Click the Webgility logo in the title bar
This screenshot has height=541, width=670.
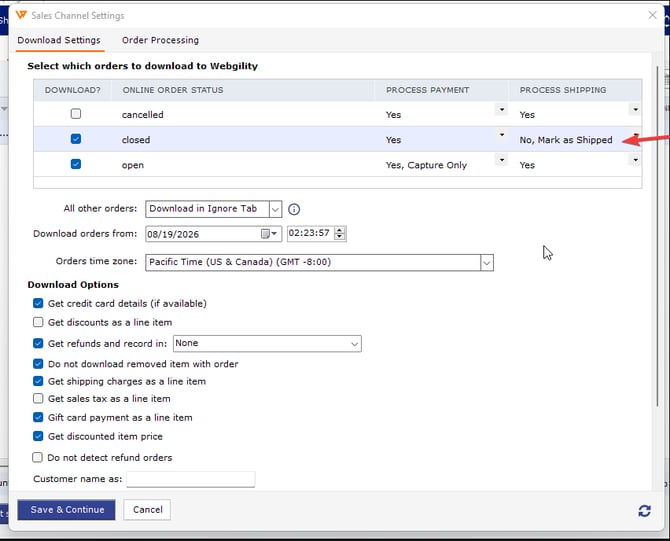click(21, 15)
